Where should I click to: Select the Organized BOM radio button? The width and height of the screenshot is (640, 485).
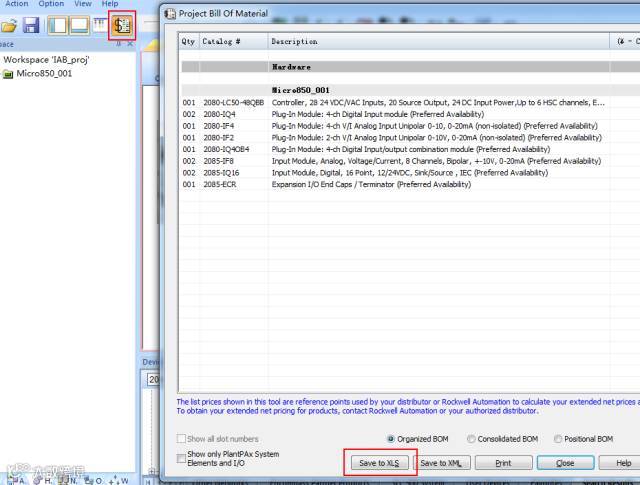tap(391, 439)
